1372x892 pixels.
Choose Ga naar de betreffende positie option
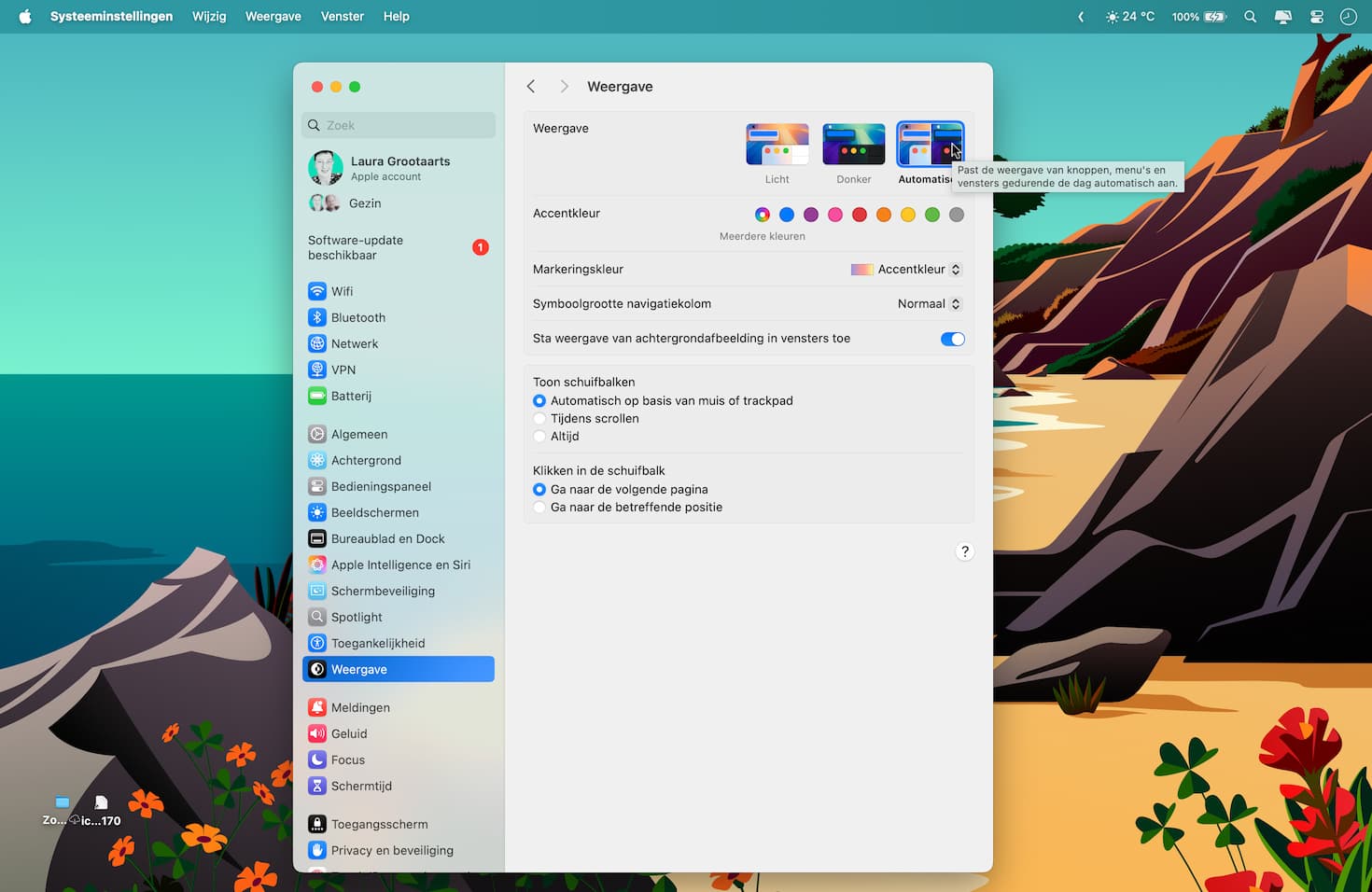point(539,507)
